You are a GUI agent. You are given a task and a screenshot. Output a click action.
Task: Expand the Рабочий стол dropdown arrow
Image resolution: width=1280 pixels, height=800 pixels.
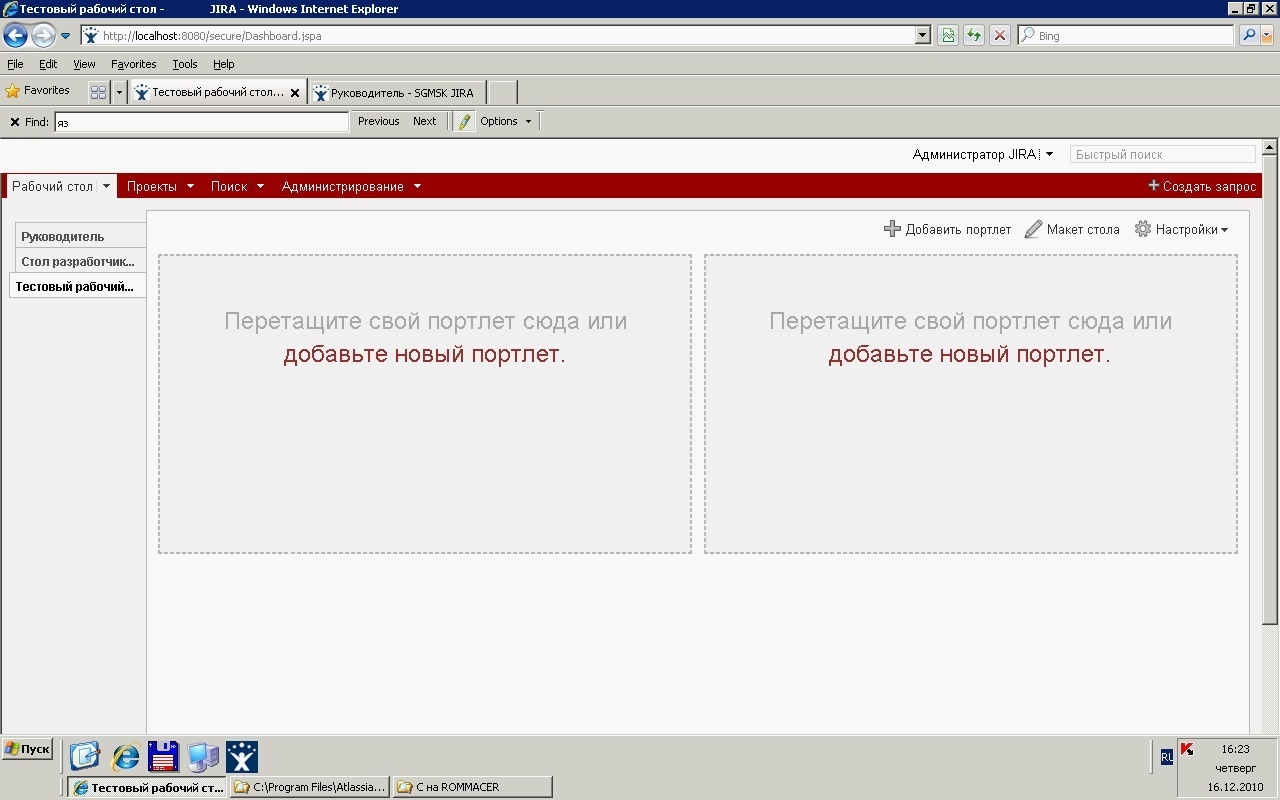tap(106, 186)
